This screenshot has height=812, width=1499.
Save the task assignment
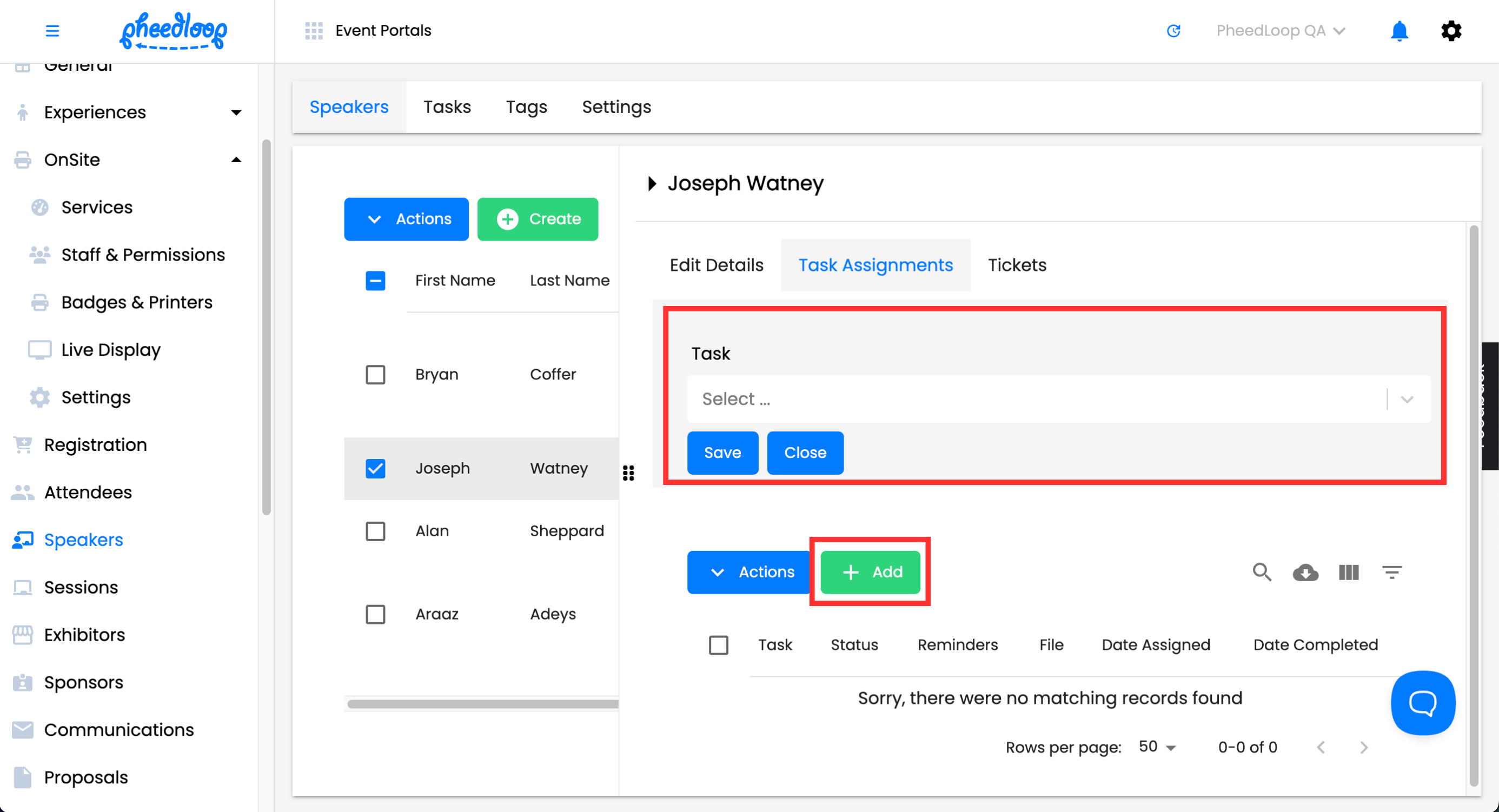pyautogui.click(x=722, y=453)
